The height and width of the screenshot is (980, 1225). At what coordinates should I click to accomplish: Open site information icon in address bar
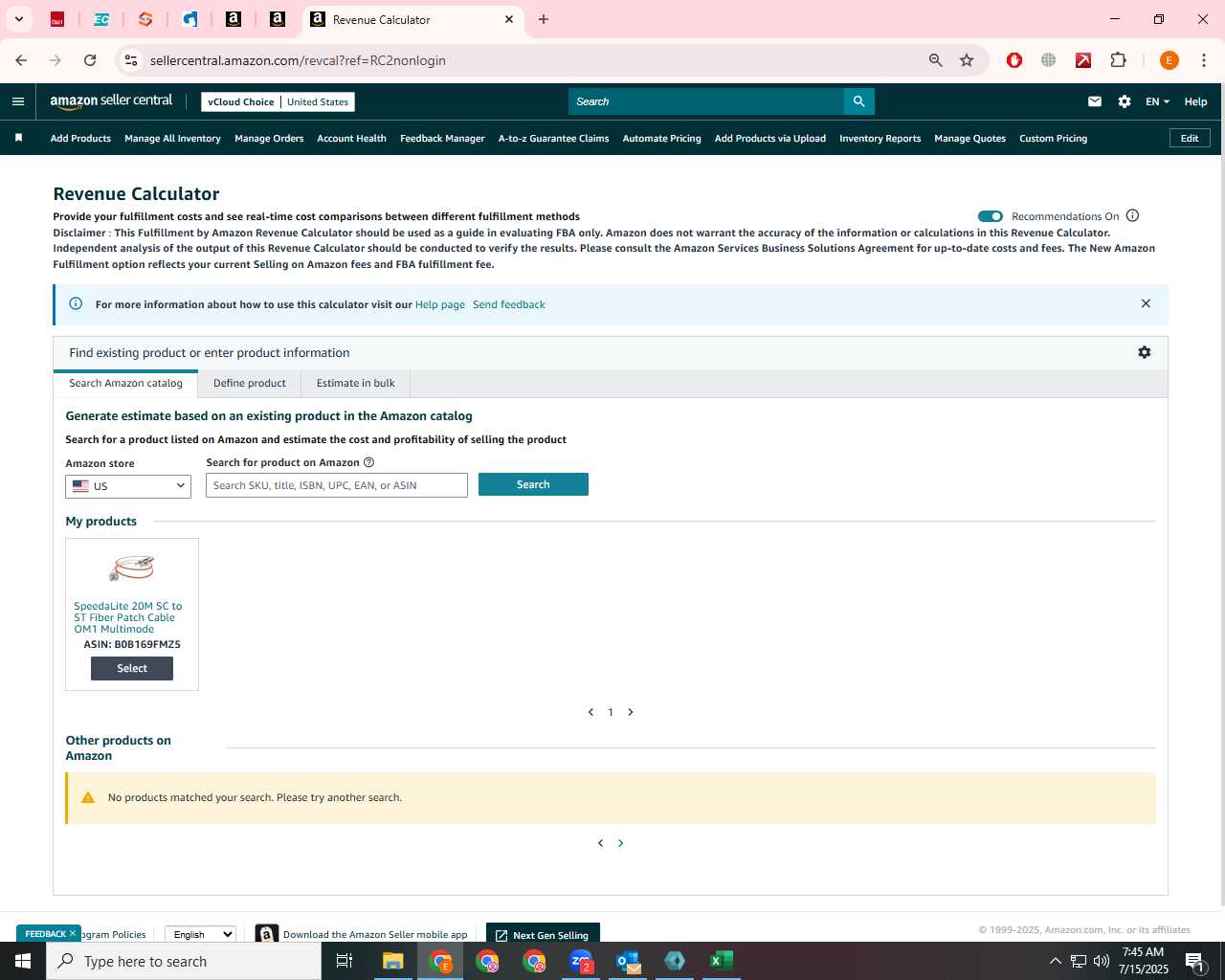click(131, 60)
